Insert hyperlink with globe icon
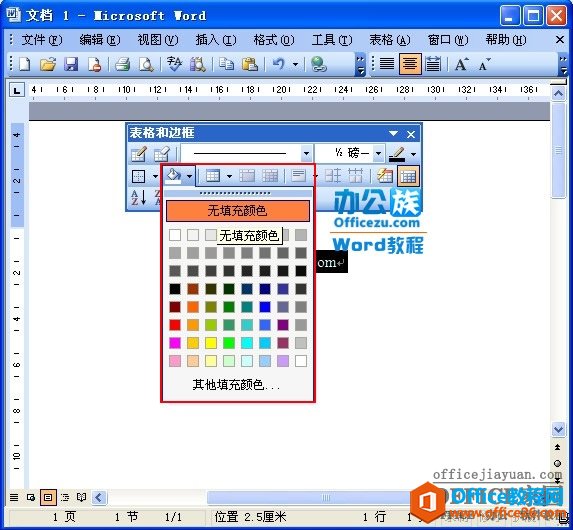573x530 pixels. click(318, 64)
